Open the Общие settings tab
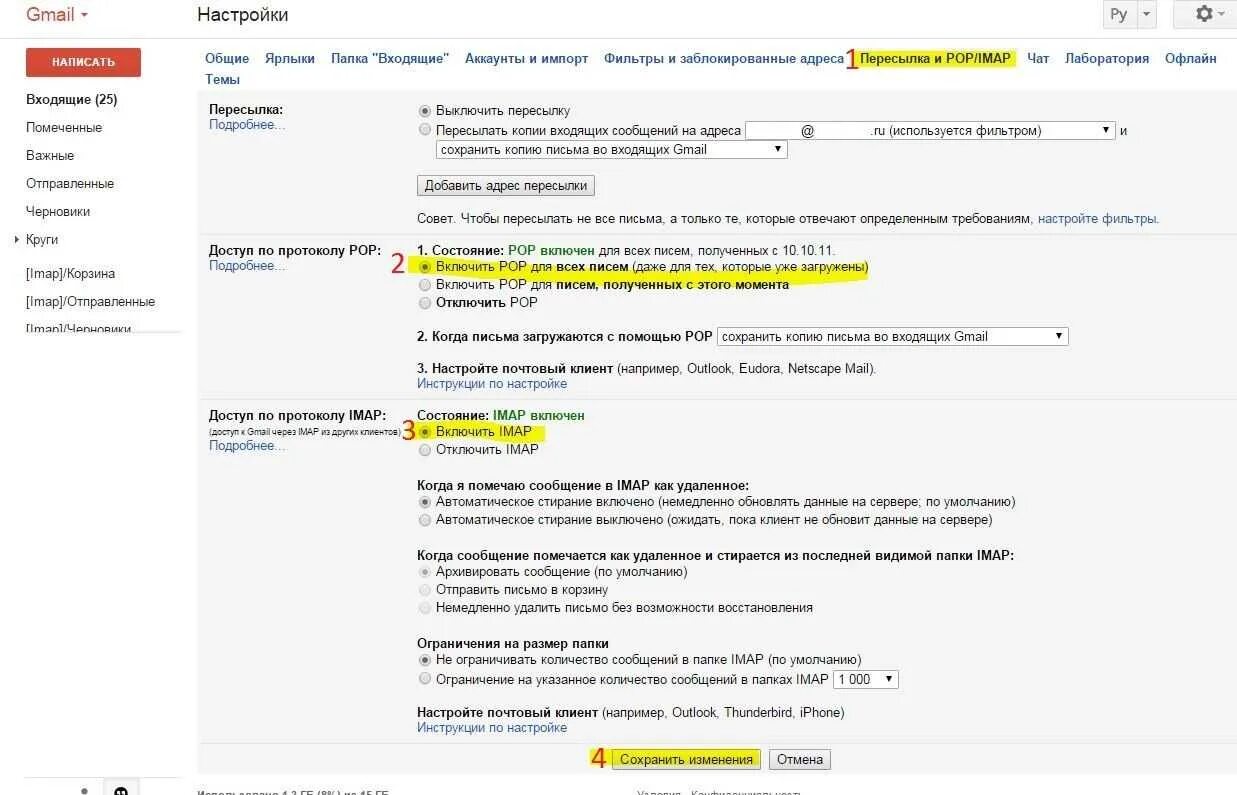The width and height of the screenshot is (1237, 795). (227, 59)
